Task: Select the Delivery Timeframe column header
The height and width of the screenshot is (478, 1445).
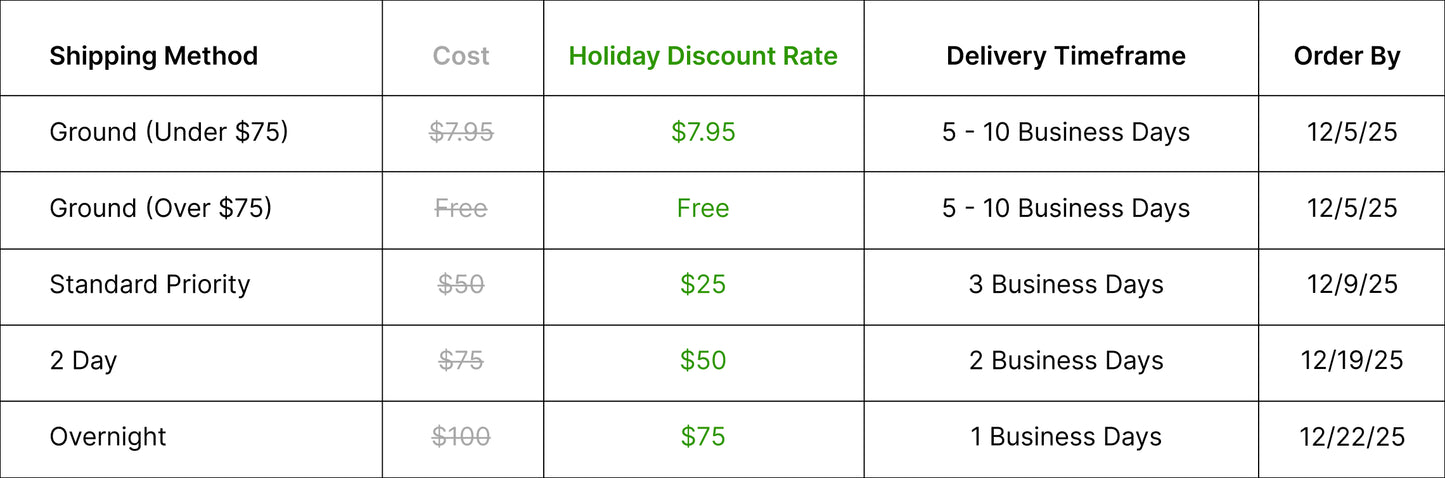Action: pyautogui.click(x=1065, y=56)
